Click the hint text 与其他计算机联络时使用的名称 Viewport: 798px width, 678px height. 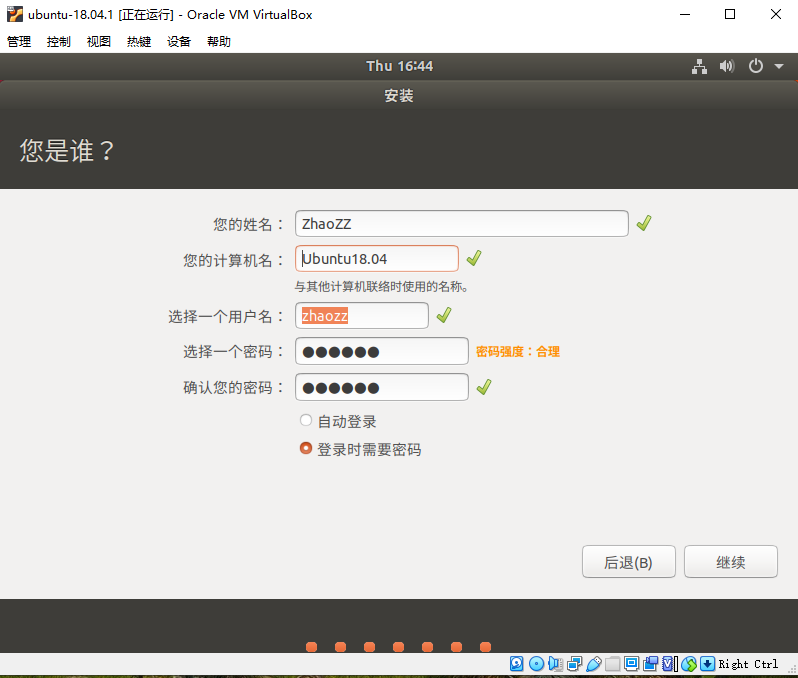coord(381,287)
